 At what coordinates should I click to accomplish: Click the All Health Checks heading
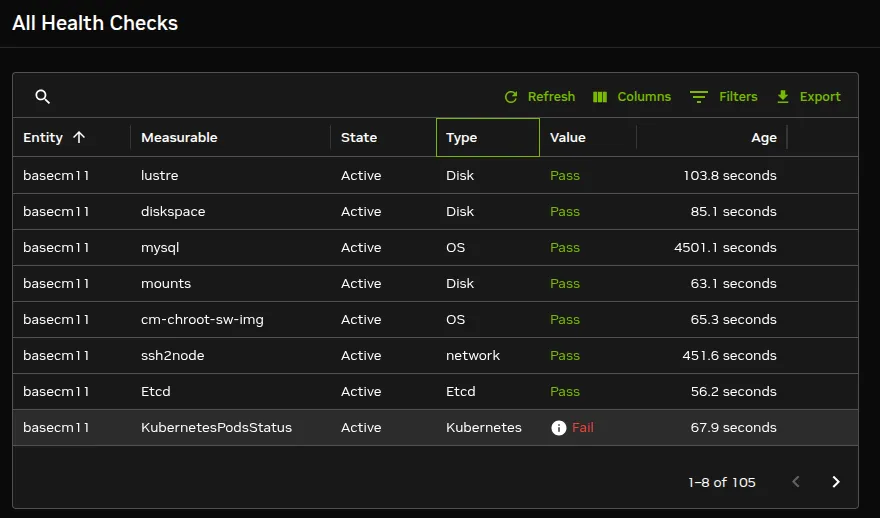(95, 23)
